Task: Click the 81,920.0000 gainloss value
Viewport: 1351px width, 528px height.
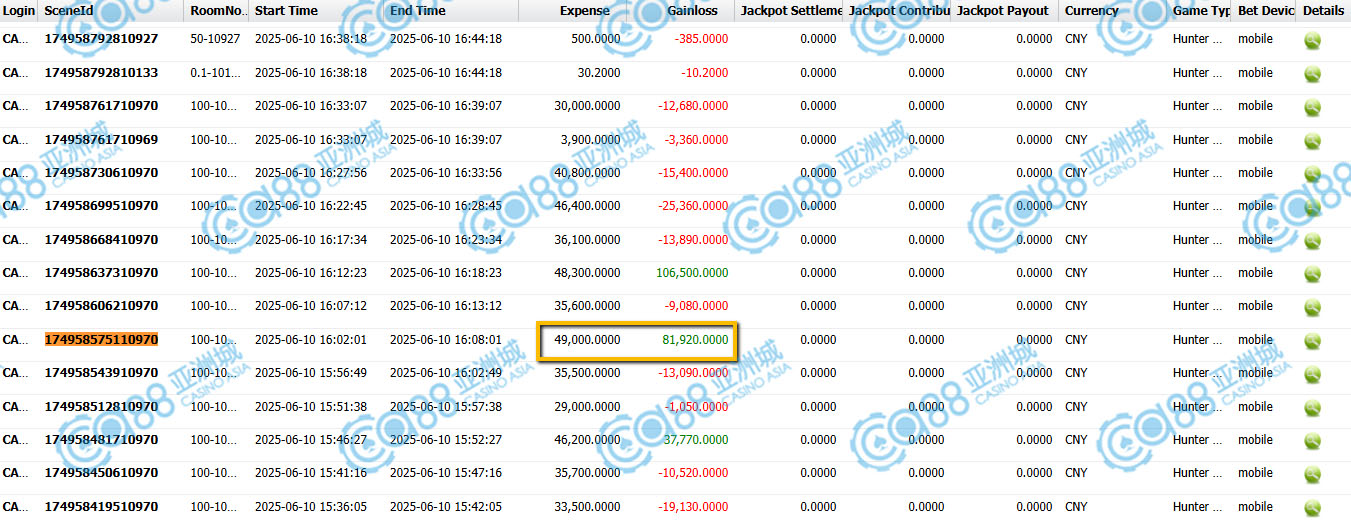Action: pos(695,340)
